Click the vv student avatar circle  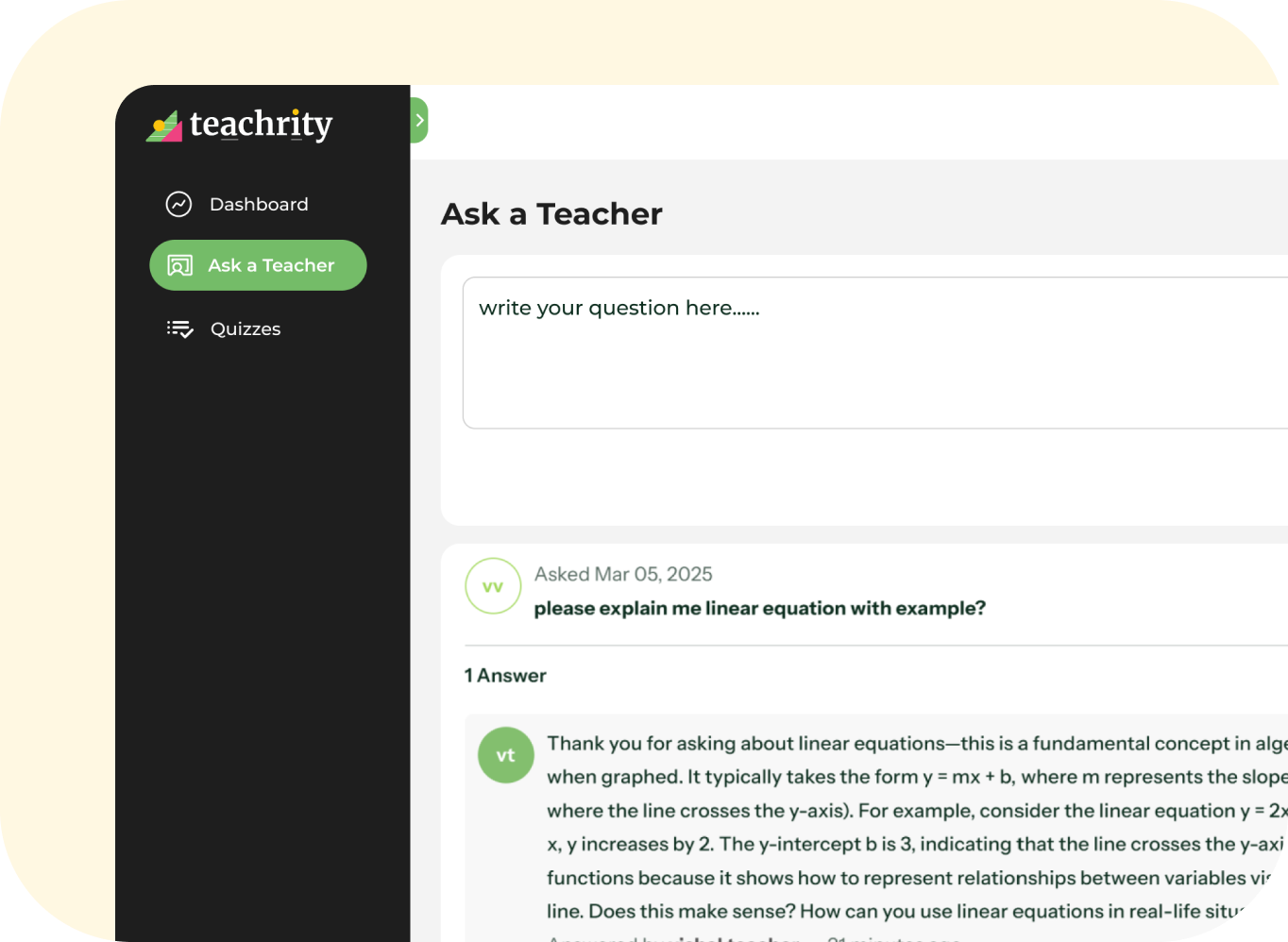coord(493,586)
